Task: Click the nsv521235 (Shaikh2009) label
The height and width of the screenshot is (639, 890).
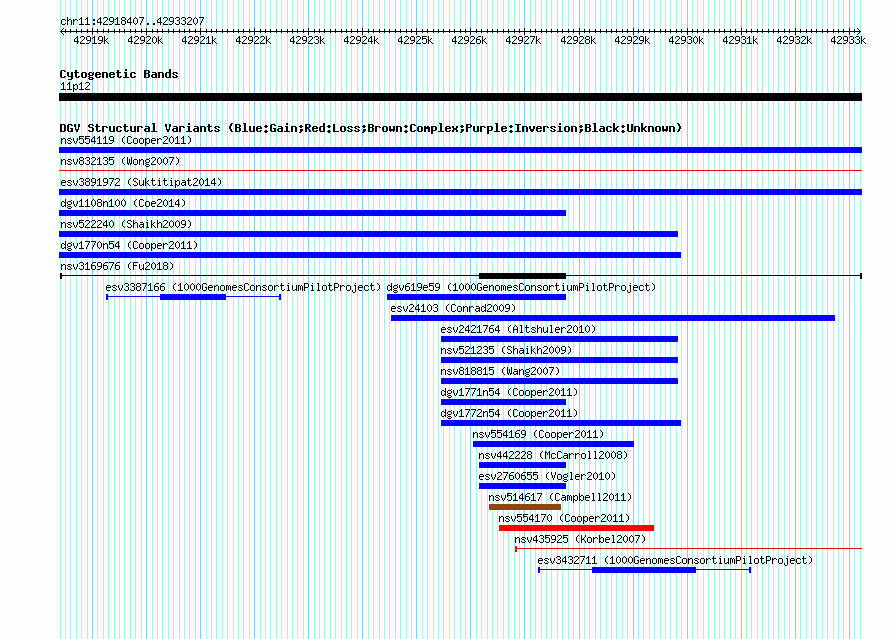Action: (x=506, y=350)
